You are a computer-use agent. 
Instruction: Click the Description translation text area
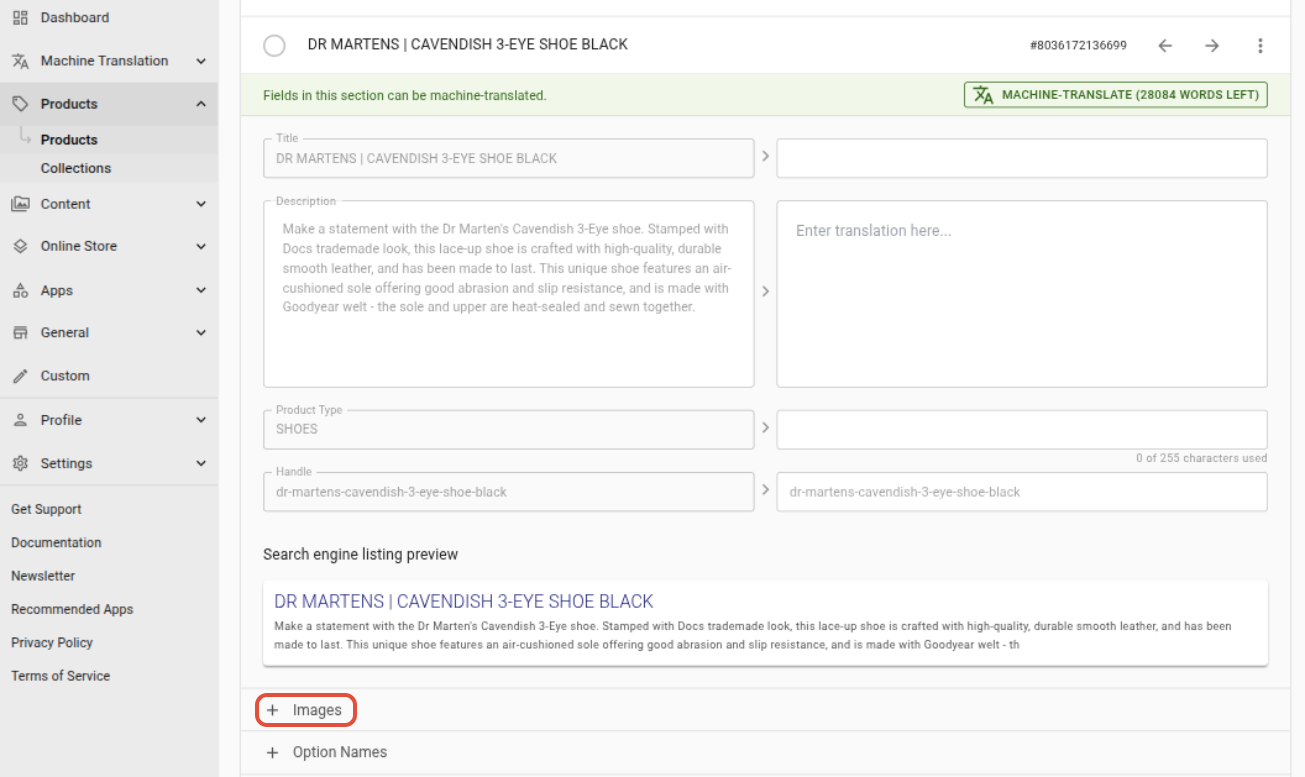pyautogui.click(x=1022, y=294)
